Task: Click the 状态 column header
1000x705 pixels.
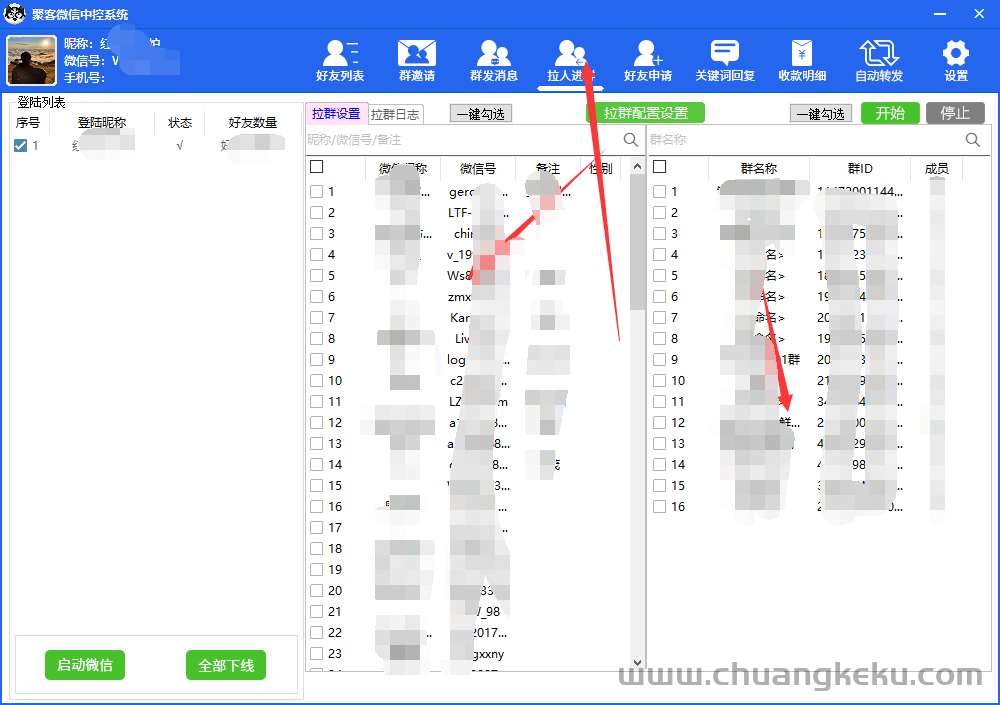Action: pos(180,122)
